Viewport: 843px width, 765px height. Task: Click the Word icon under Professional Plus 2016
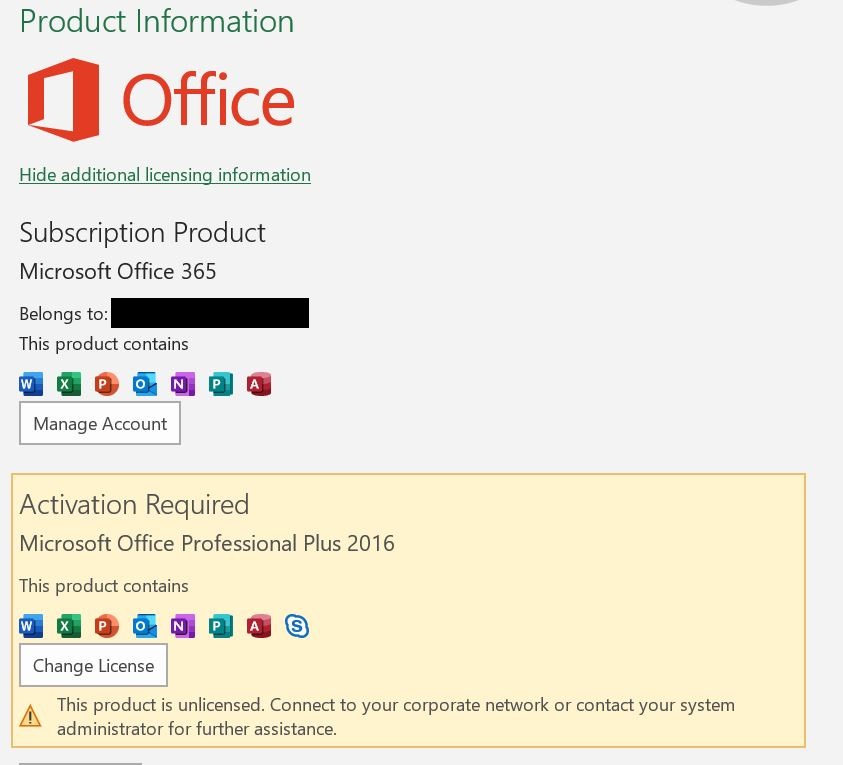[31, 626]
